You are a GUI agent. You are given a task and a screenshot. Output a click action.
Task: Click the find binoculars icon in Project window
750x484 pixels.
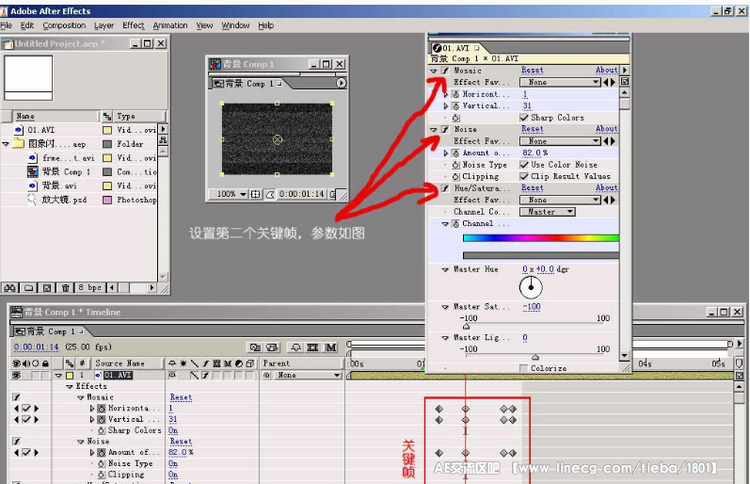point(10,288)
